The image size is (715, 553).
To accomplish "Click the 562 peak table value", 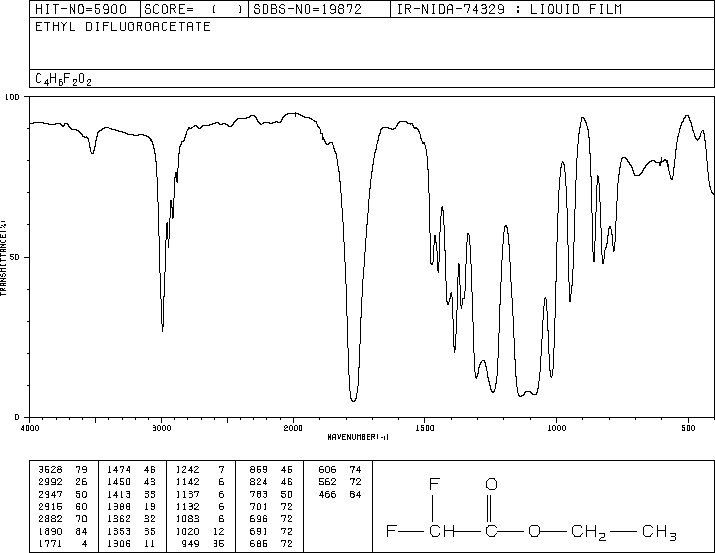I will [327, 482].
